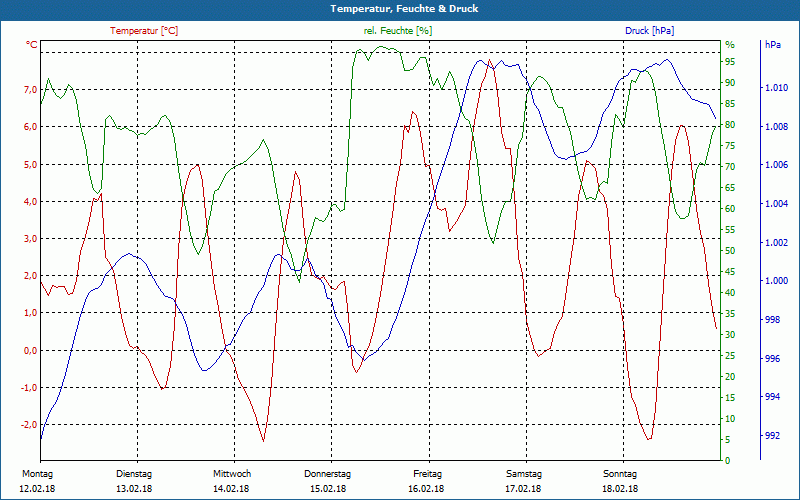Click the '65' humidity axis value
This screenshot has height=500, width=800.
point(730,188)
